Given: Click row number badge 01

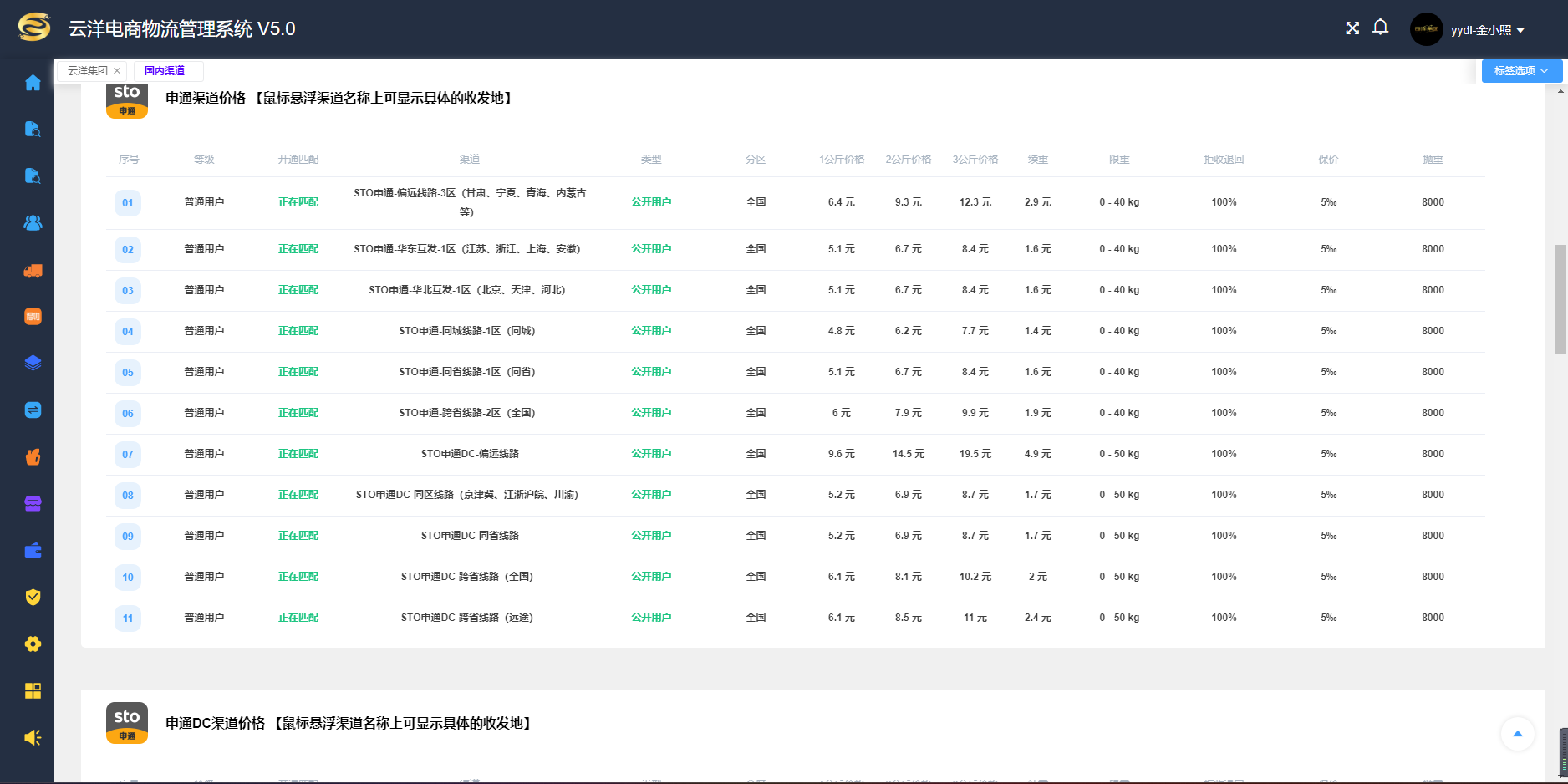Looking at the screenshot, I should coord(128,203).
